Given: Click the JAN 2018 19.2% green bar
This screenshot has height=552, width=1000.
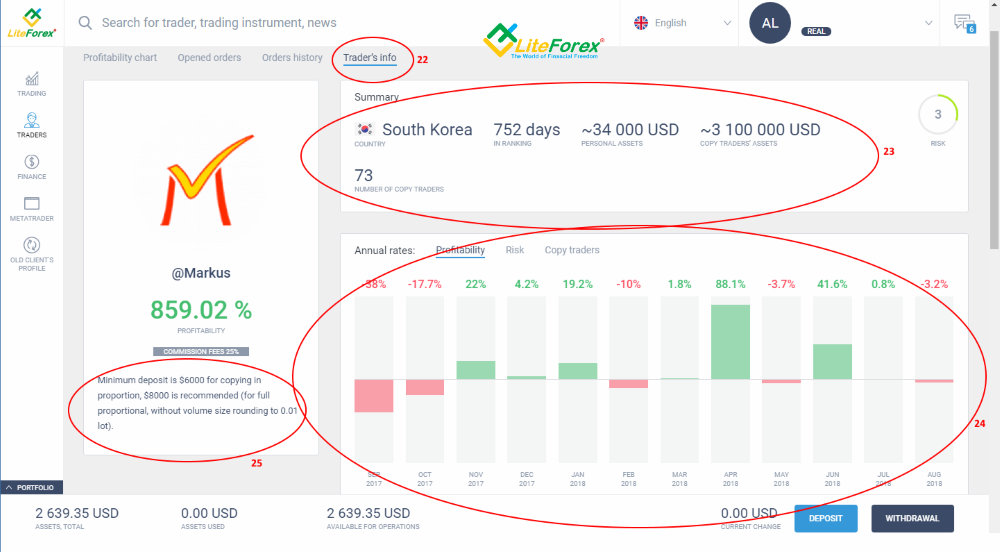Looking at the screenshot, I should click(x=578, y=372).
